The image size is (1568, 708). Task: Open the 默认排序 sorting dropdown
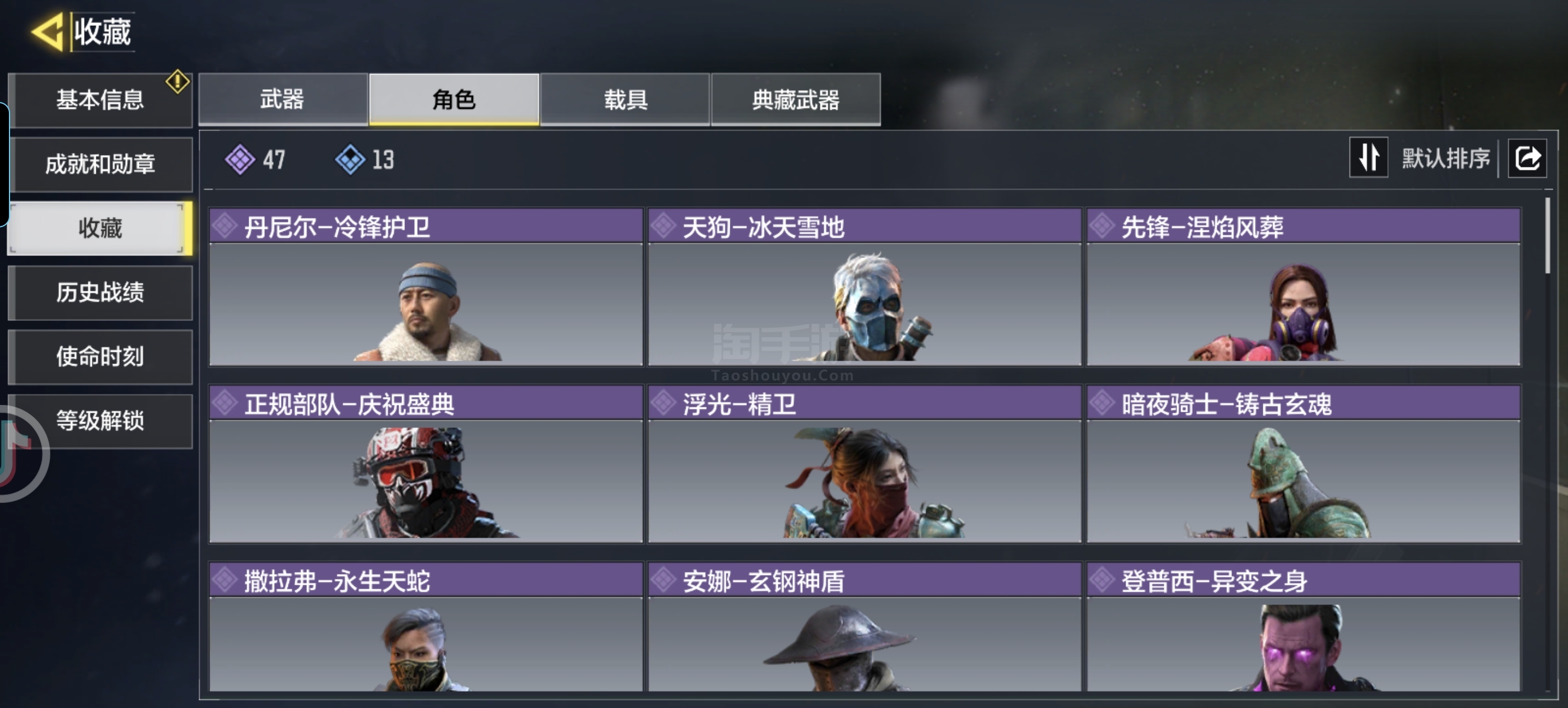coord(1446,159)
